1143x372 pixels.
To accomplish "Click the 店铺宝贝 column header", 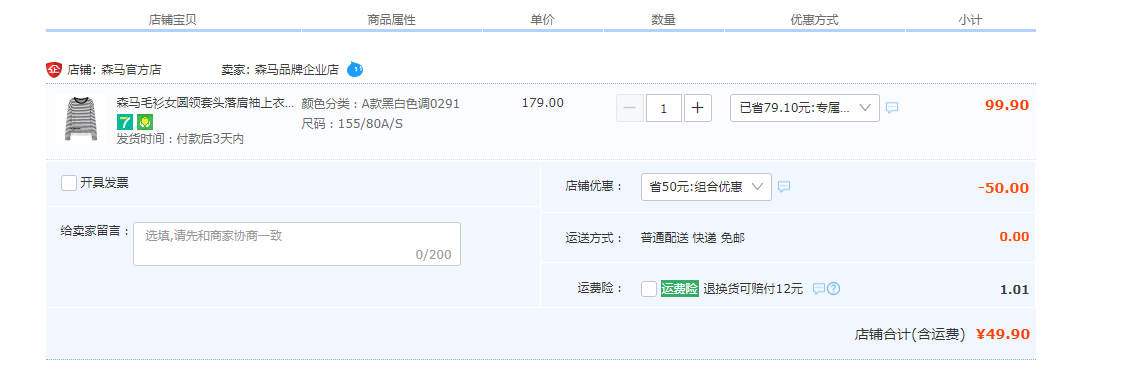I will pos(173,20).
